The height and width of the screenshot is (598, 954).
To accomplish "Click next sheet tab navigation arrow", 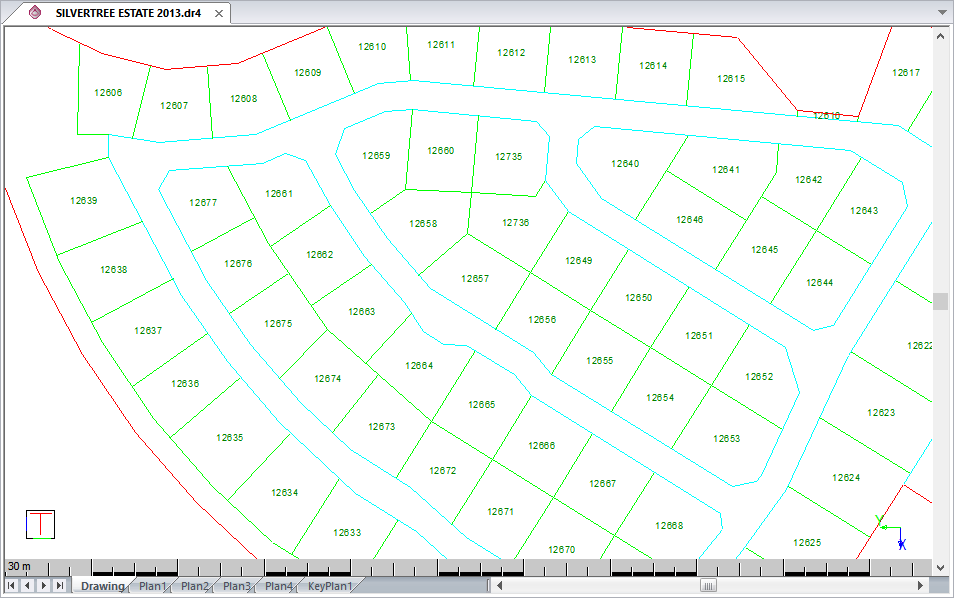I will 44,585.
